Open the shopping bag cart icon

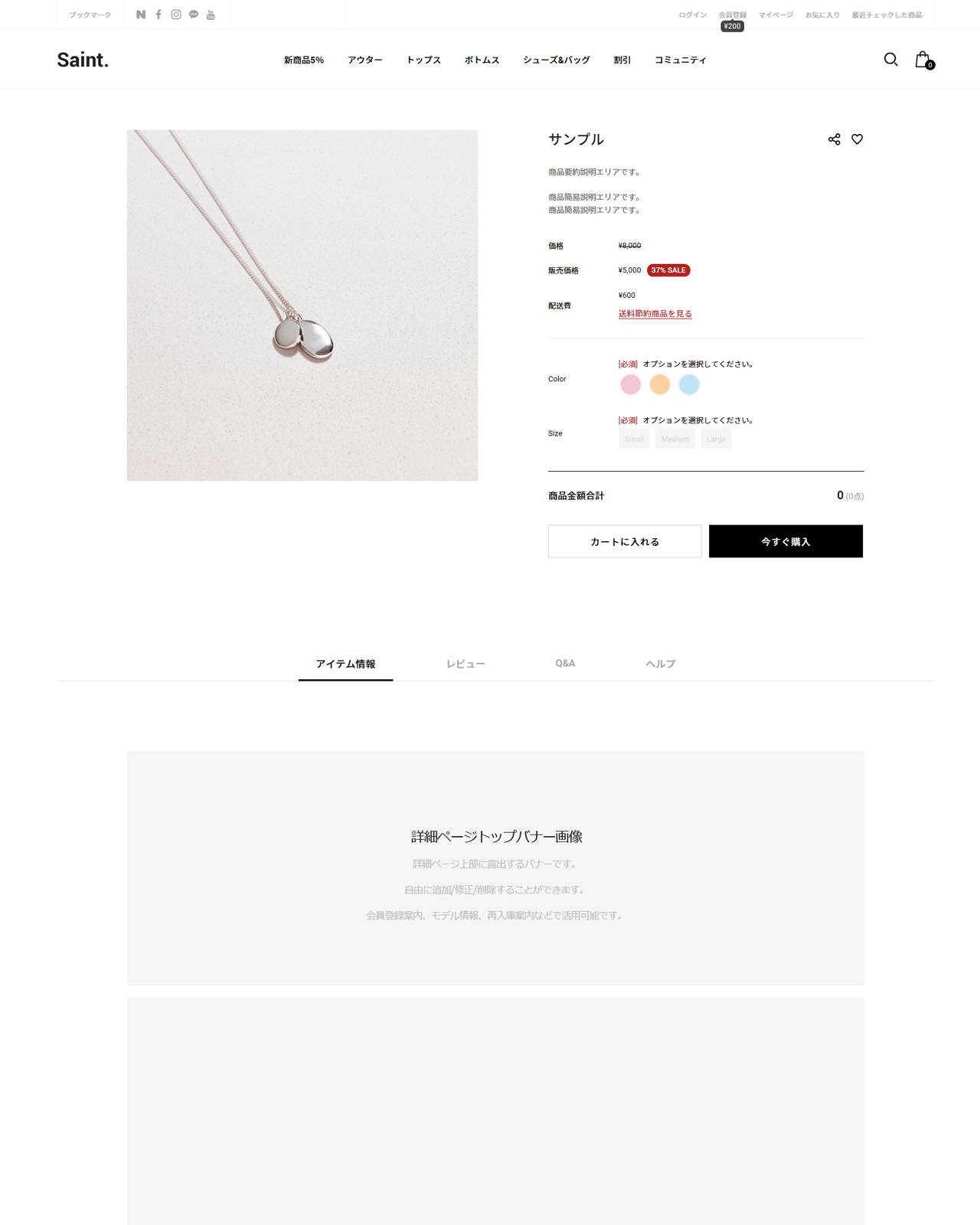(924, 60)
